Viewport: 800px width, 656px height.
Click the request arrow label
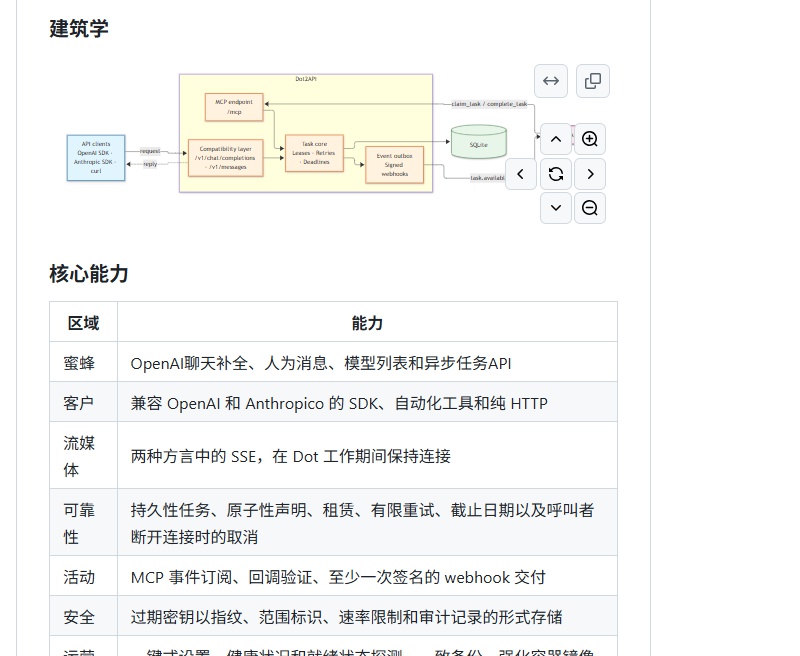pyautogui.click(x=150, y=151)
